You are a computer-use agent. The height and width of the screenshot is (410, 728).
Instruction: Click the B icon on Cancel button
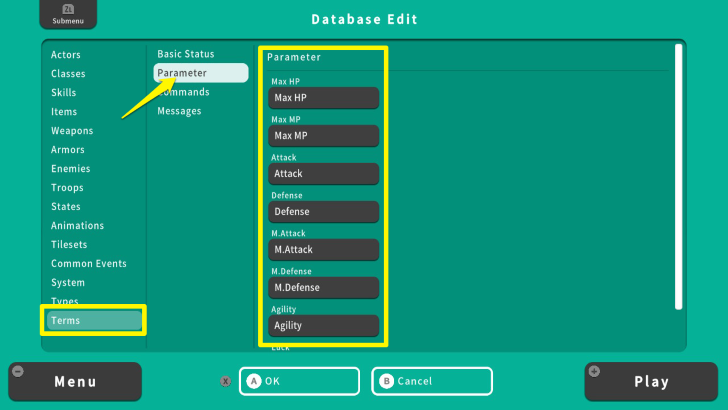386,381
